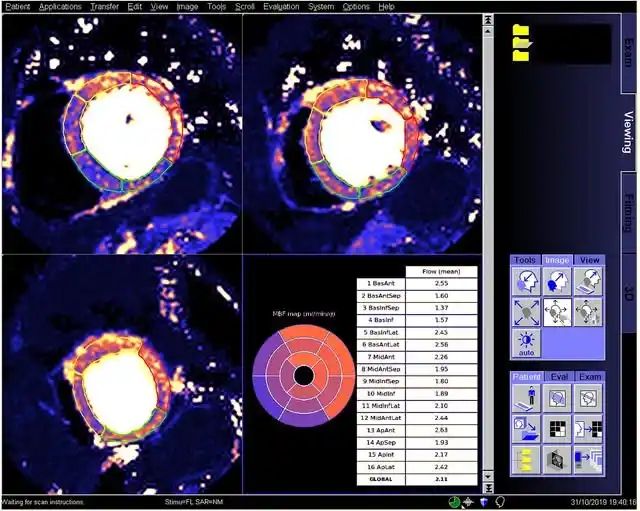Select the Patient subtask tab
640x511 pixels.
(x=526, y=376)
